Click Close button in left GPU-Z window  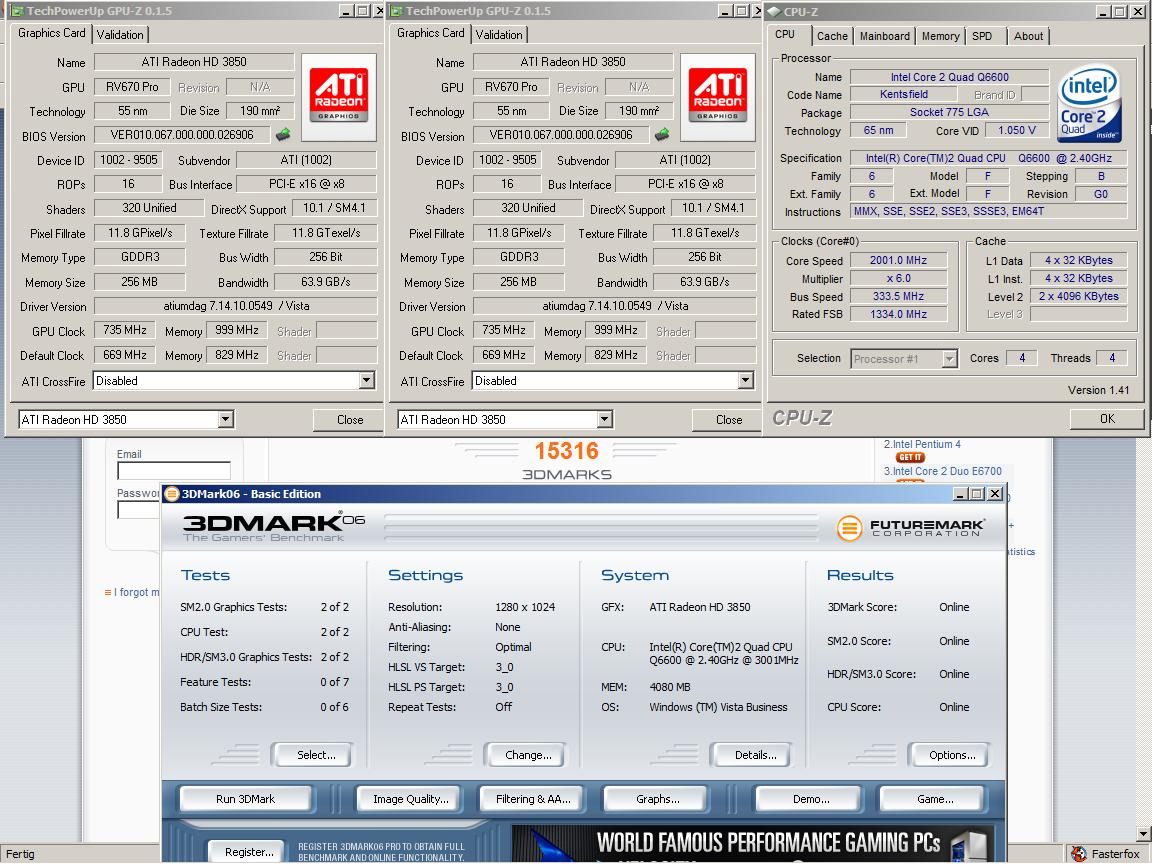click(350, 420)
